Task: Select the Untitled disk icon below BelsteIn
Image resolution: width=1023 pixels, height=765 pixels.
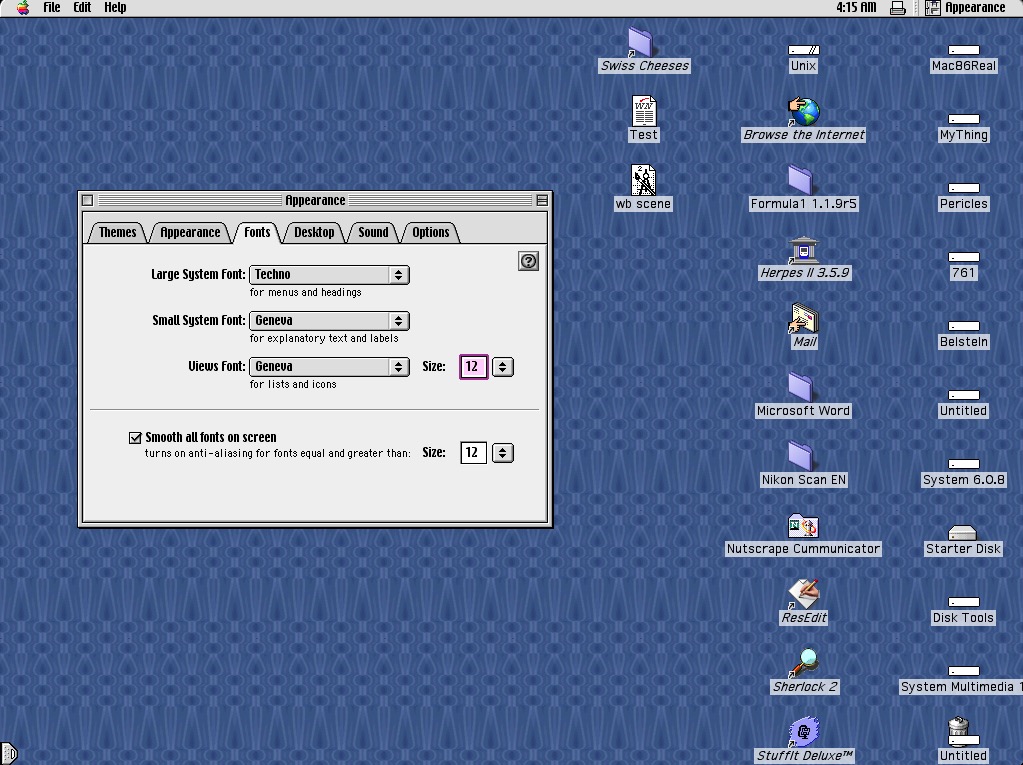Action: click(964, 395)
